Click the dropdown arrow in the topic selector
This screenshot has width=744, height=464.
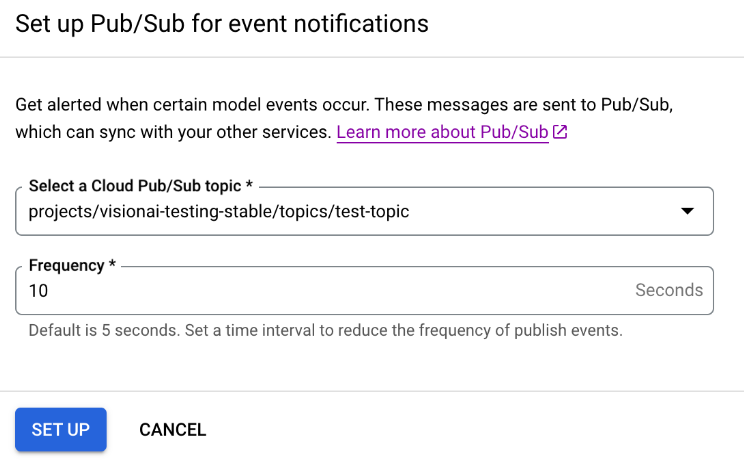pos(687,211)
